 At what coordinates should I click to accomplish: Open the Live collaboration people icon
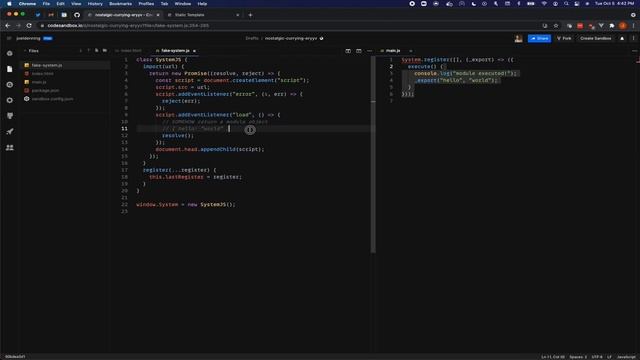[9, 147]
